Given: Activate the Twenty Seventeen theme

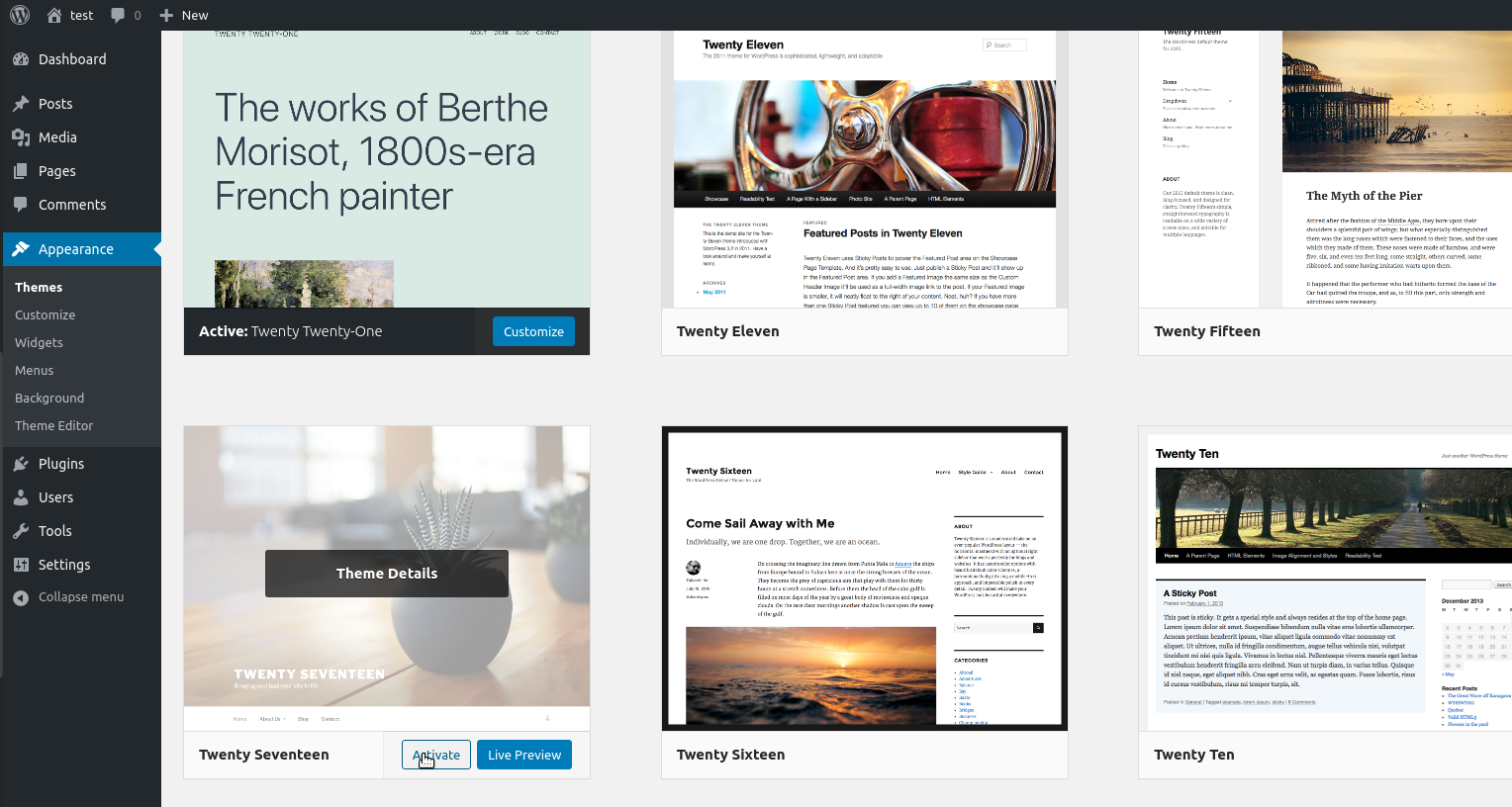Looking at the screenshot, I should tap(436, 755).
